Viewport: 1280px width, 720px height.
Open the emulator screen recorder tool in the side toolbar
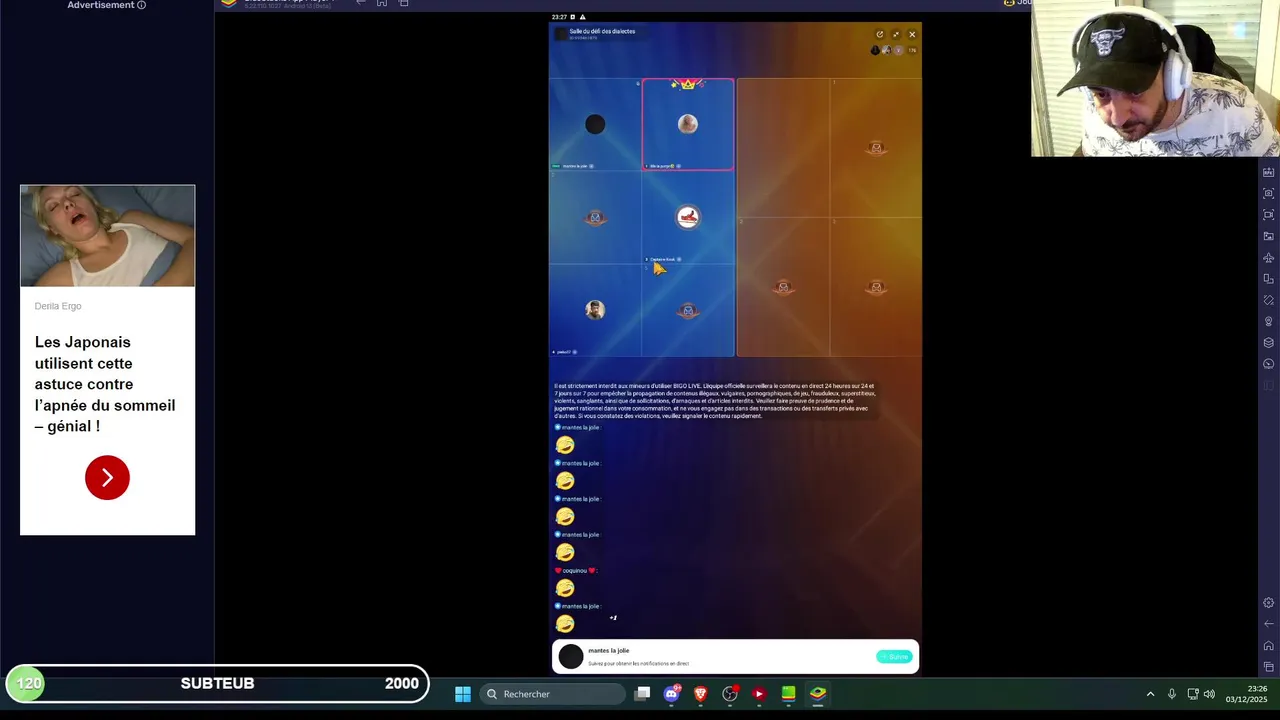[1268, 214]
